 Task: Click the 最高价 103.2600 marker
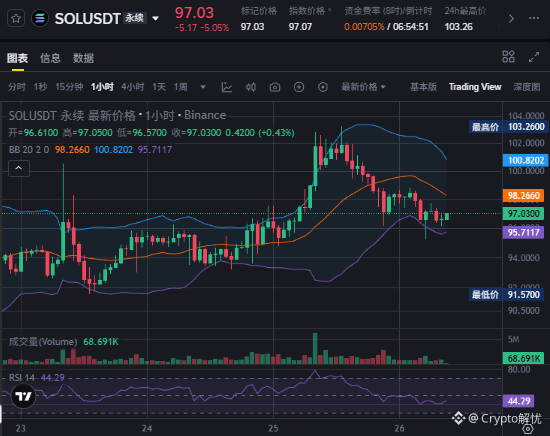click(508, 127)
